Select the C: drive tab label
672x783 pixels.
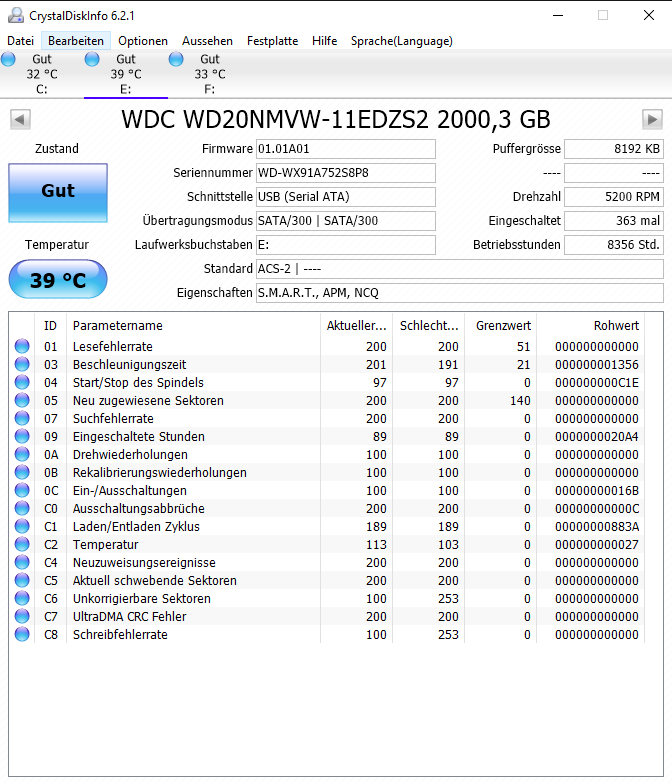pos(42,89)
